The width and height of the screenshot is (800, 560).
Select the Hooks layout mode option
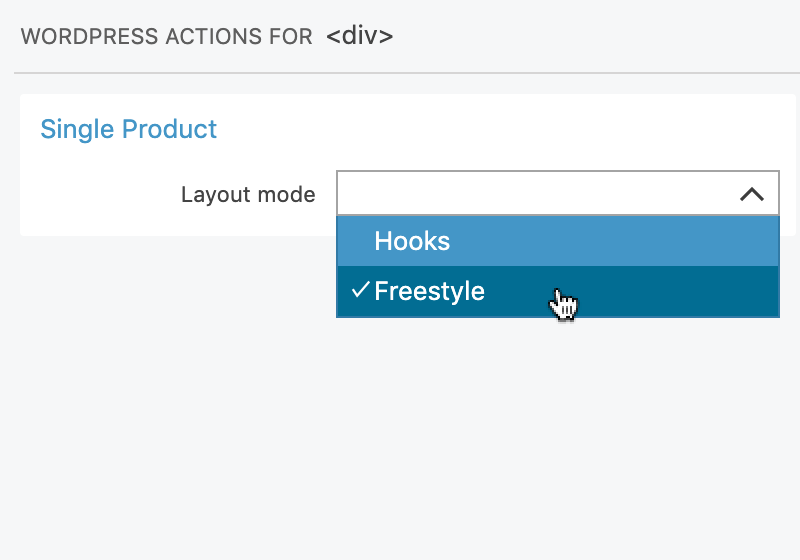coord(558,241)
